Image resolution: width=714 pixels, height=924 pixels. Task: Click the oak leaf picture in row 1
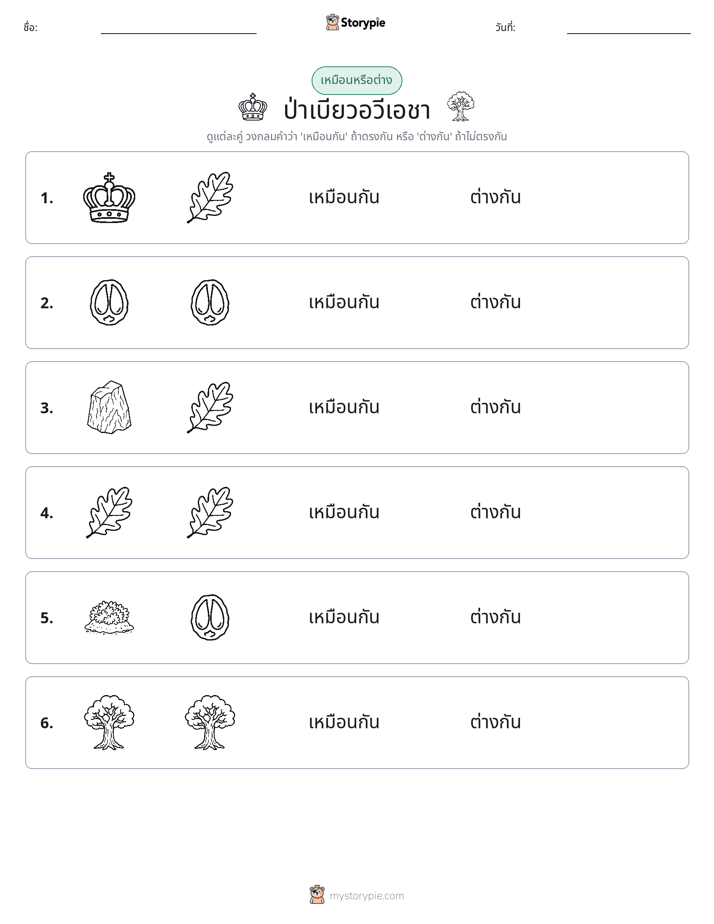[x=210, y=197]
